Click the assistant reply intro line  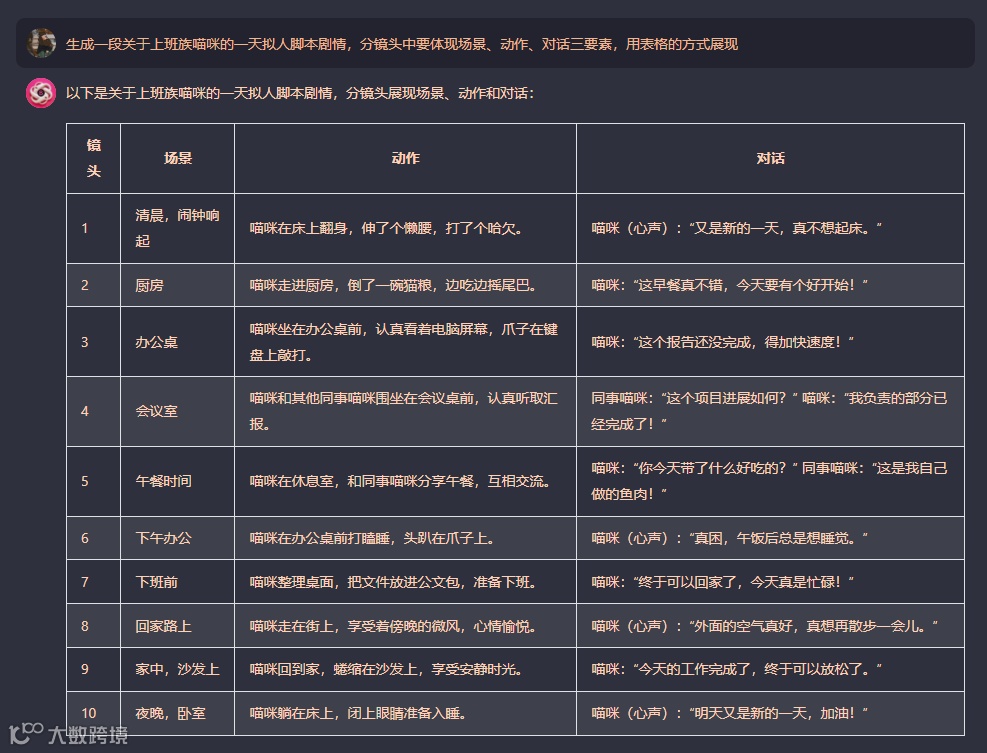tap(300, 93)
